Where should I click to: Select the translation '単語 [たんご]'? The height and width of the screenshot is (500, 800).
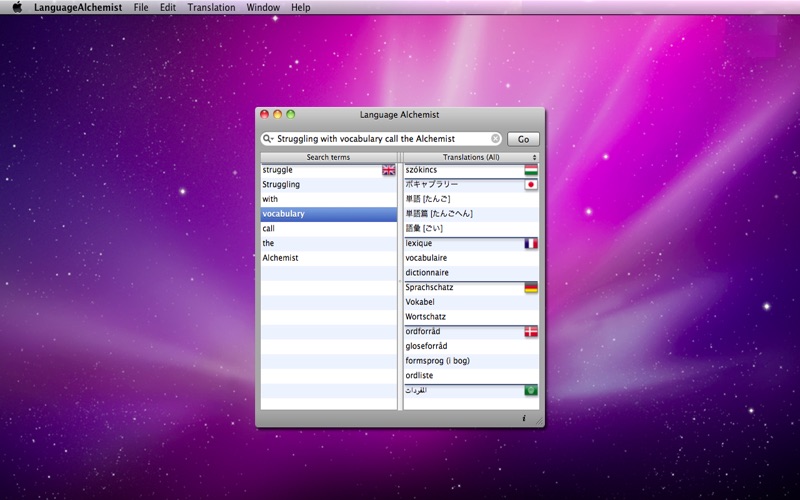point(471,199)
